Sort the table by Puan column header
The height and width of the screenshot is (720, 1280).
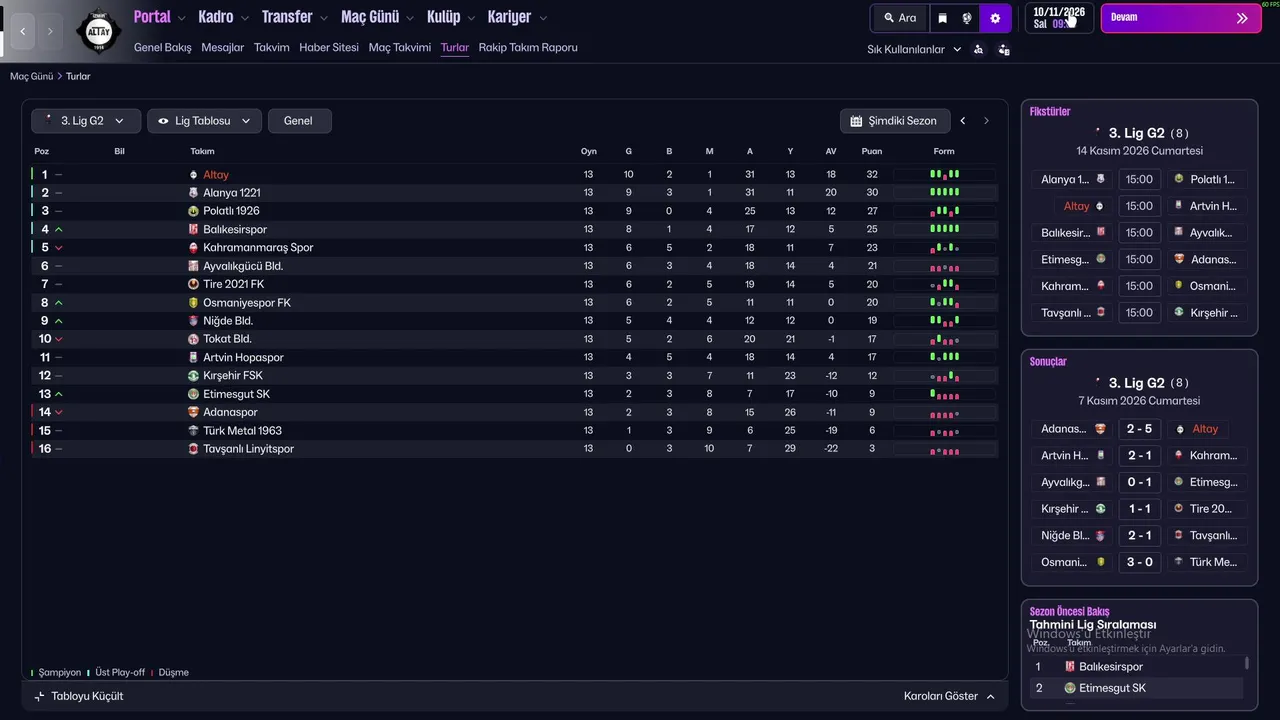(x=871, y=152)
